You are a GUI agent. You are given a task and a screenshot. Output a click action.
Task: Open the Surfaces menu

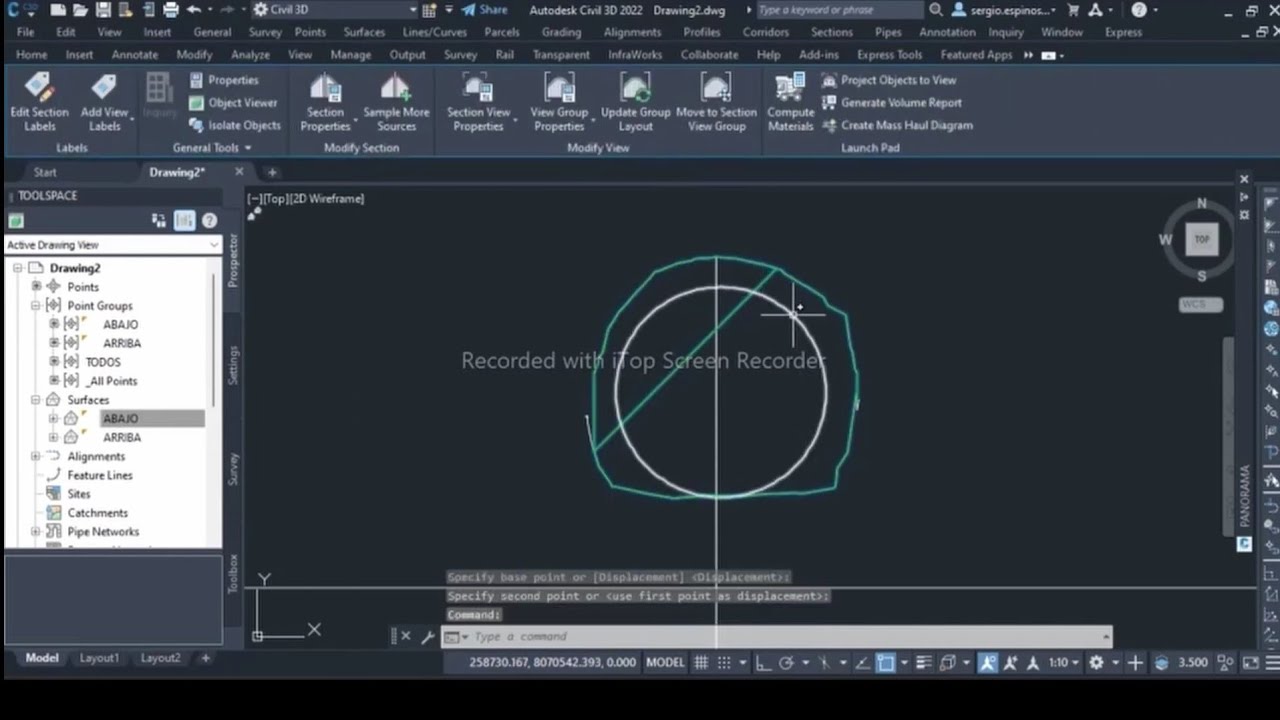tap(364, 32)
